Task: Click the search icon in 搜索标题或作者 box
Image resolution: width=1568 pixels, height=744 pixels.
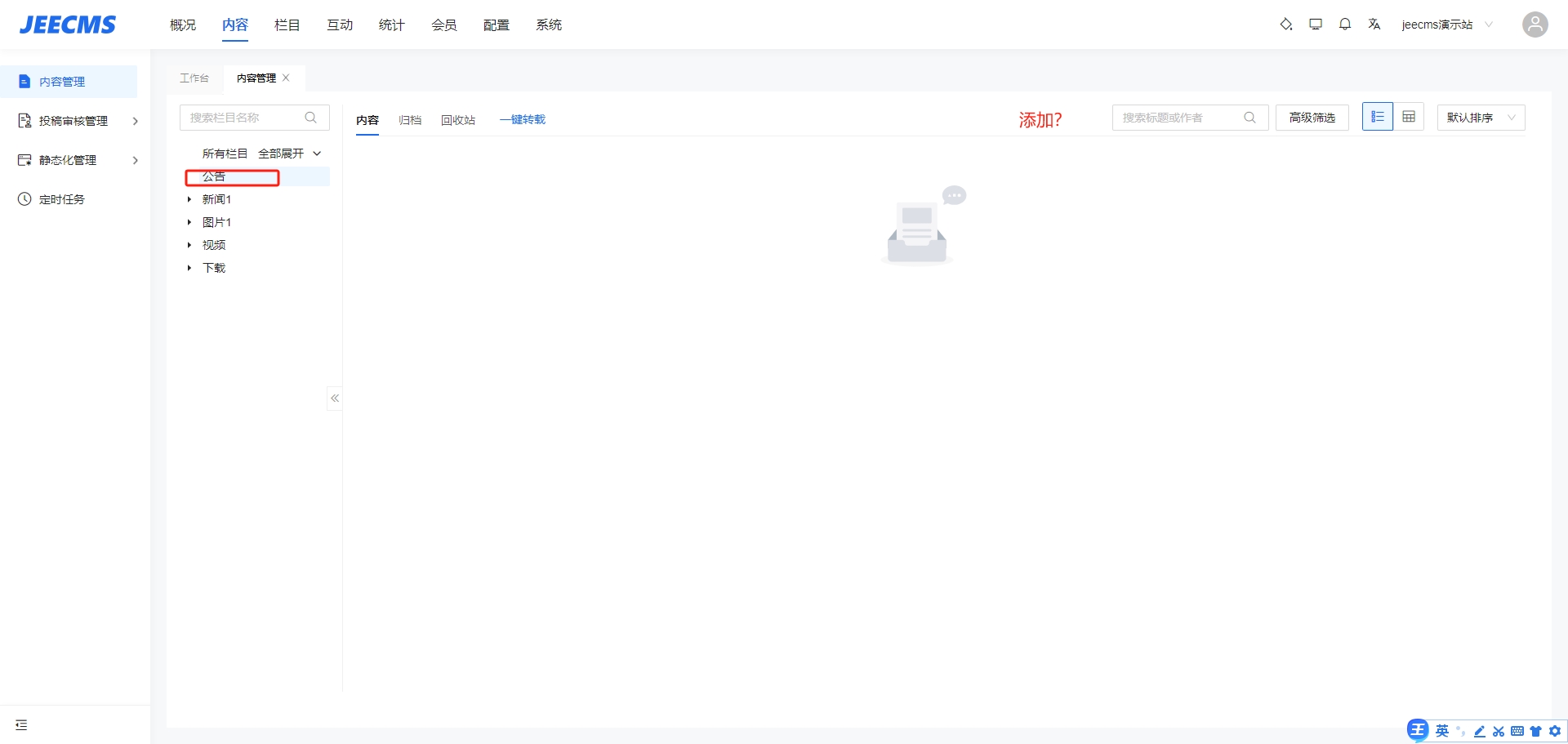Action: coord(1249,118)
